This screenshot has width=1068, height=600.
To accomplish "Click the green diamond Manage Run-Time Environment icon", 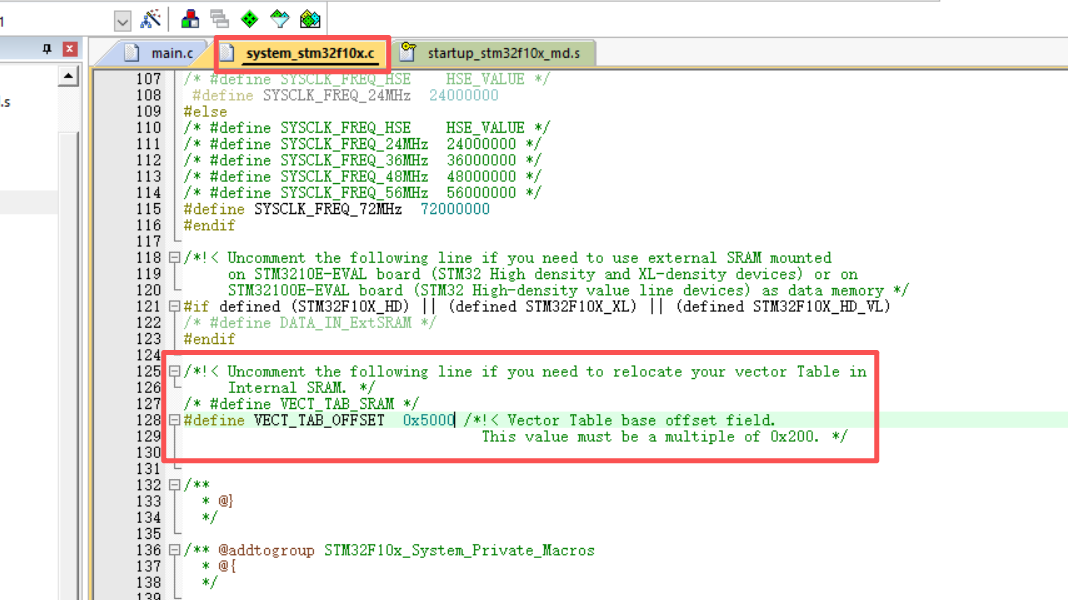I will click(x=249, y=19).
